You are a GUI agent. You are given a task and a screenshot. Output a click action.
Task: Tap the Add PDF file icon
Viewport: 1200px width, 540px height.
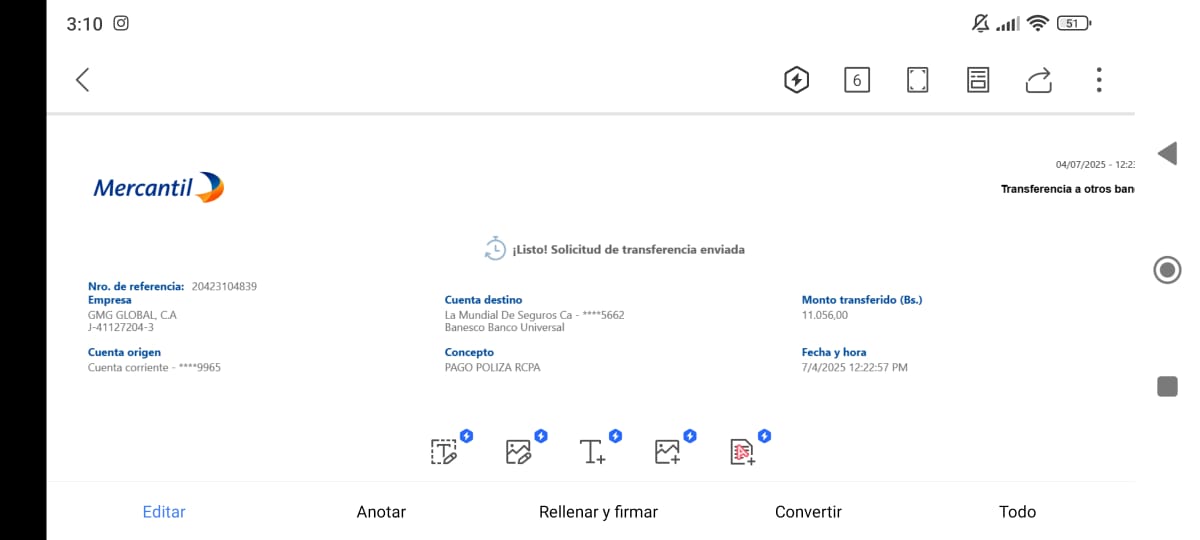coord(742,452)
